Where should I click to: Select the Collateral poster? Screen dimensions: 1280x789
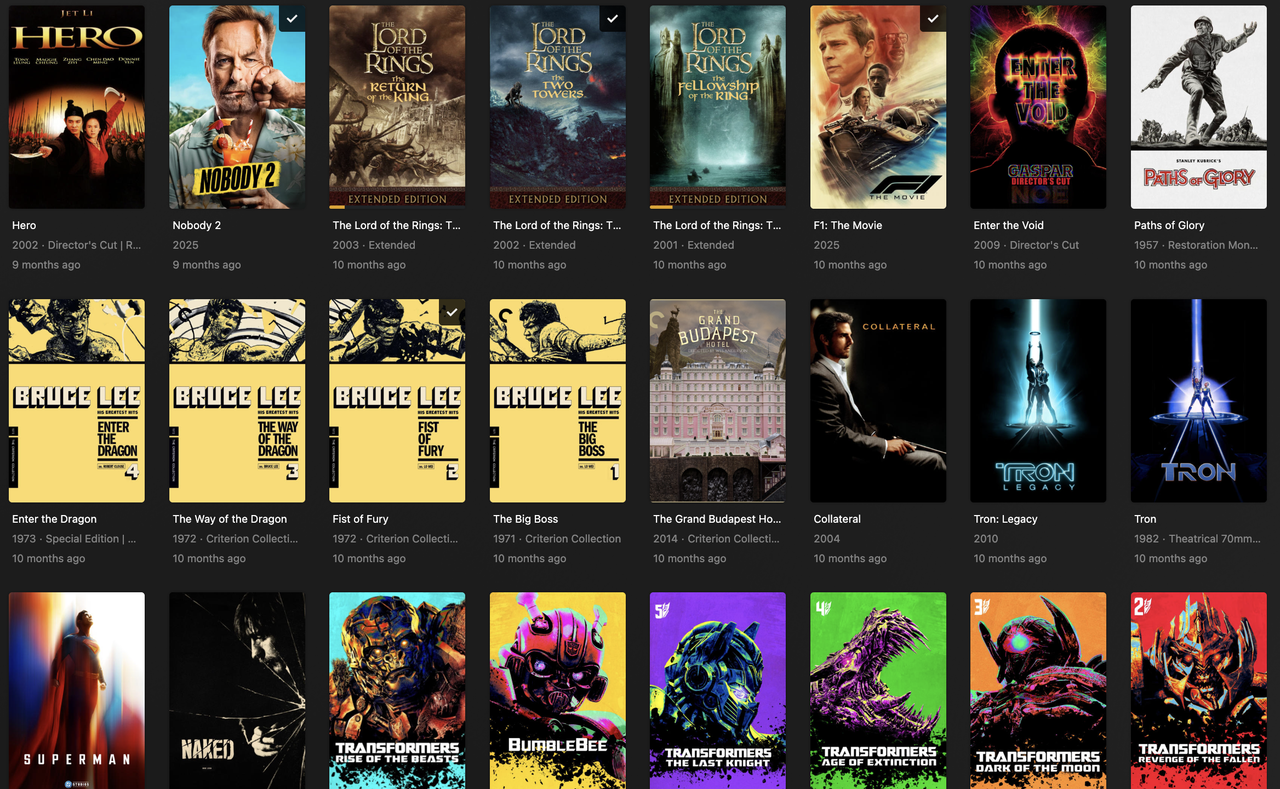click(878, 401)
